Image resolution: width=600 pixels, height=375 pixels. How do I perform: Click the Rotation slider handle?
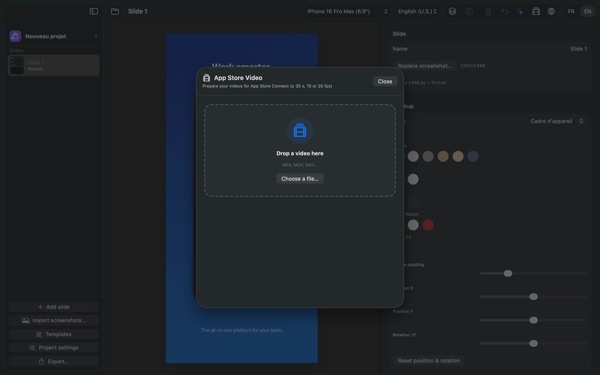[533, 343]
